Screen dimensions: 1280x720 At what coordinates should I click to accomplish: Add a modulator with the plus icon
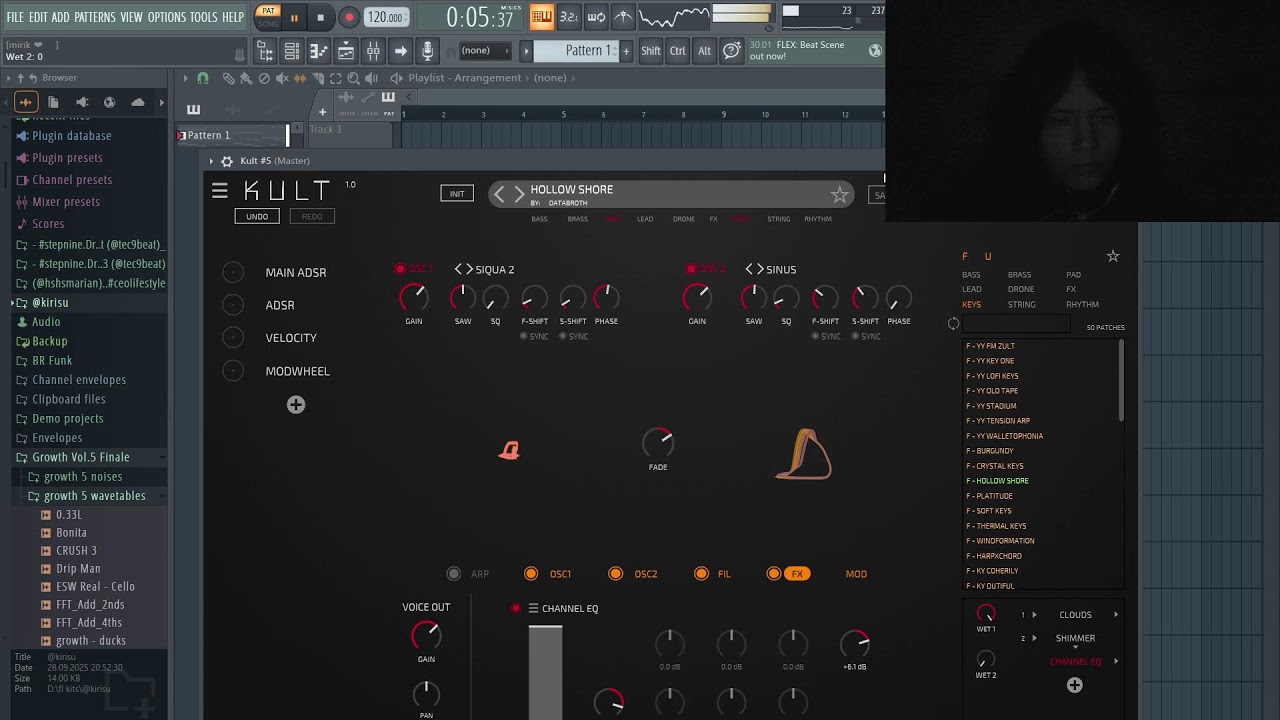pos(296,404)
